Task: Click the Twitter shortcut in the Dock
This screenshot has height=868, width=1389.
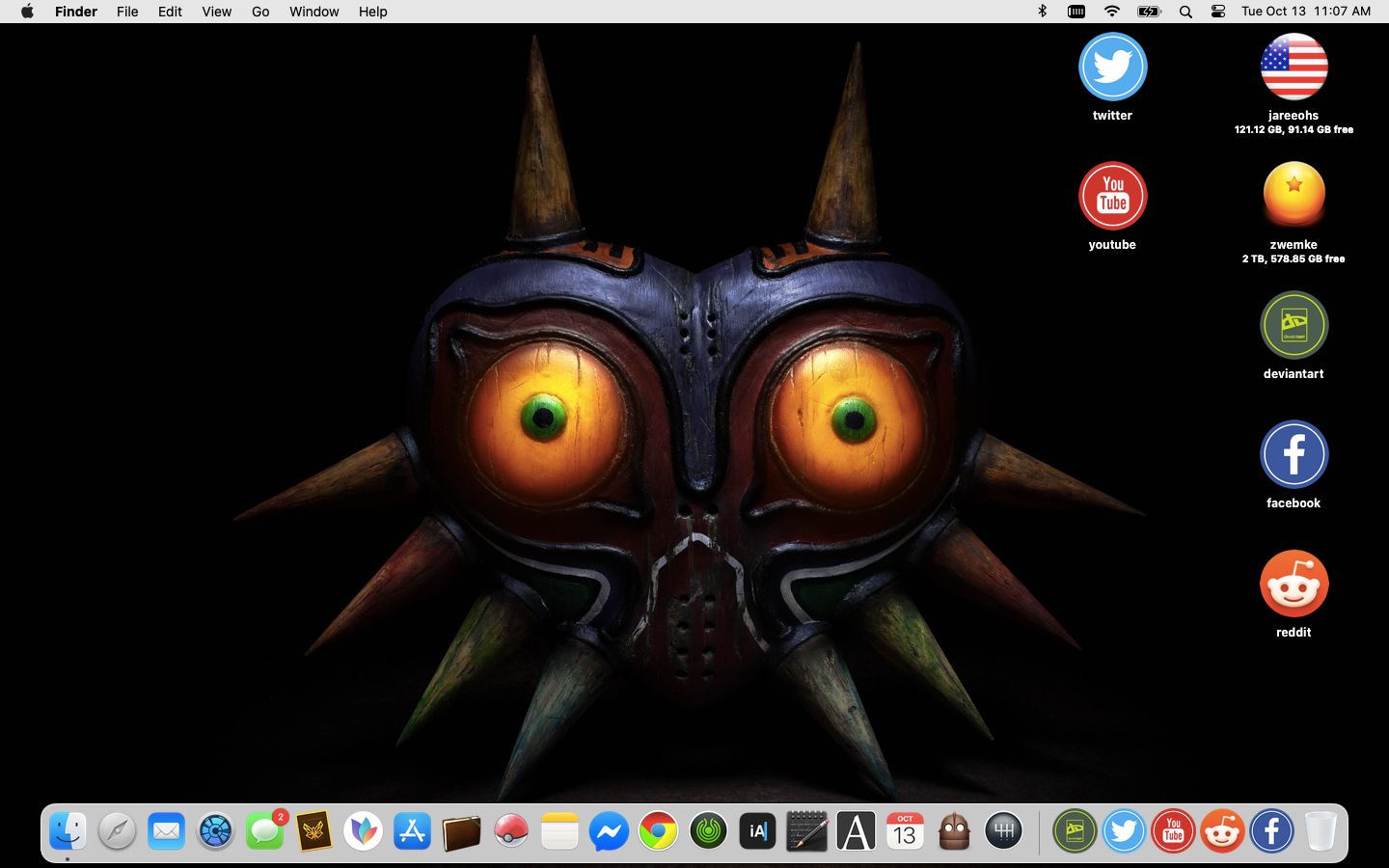Action: (1124, 830)
